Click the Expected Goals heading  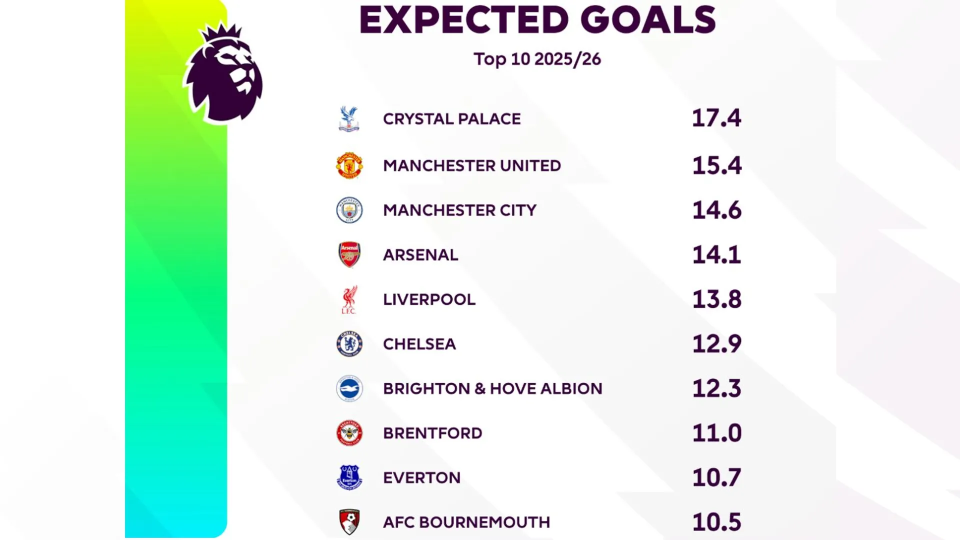click(x=537, y=20)
